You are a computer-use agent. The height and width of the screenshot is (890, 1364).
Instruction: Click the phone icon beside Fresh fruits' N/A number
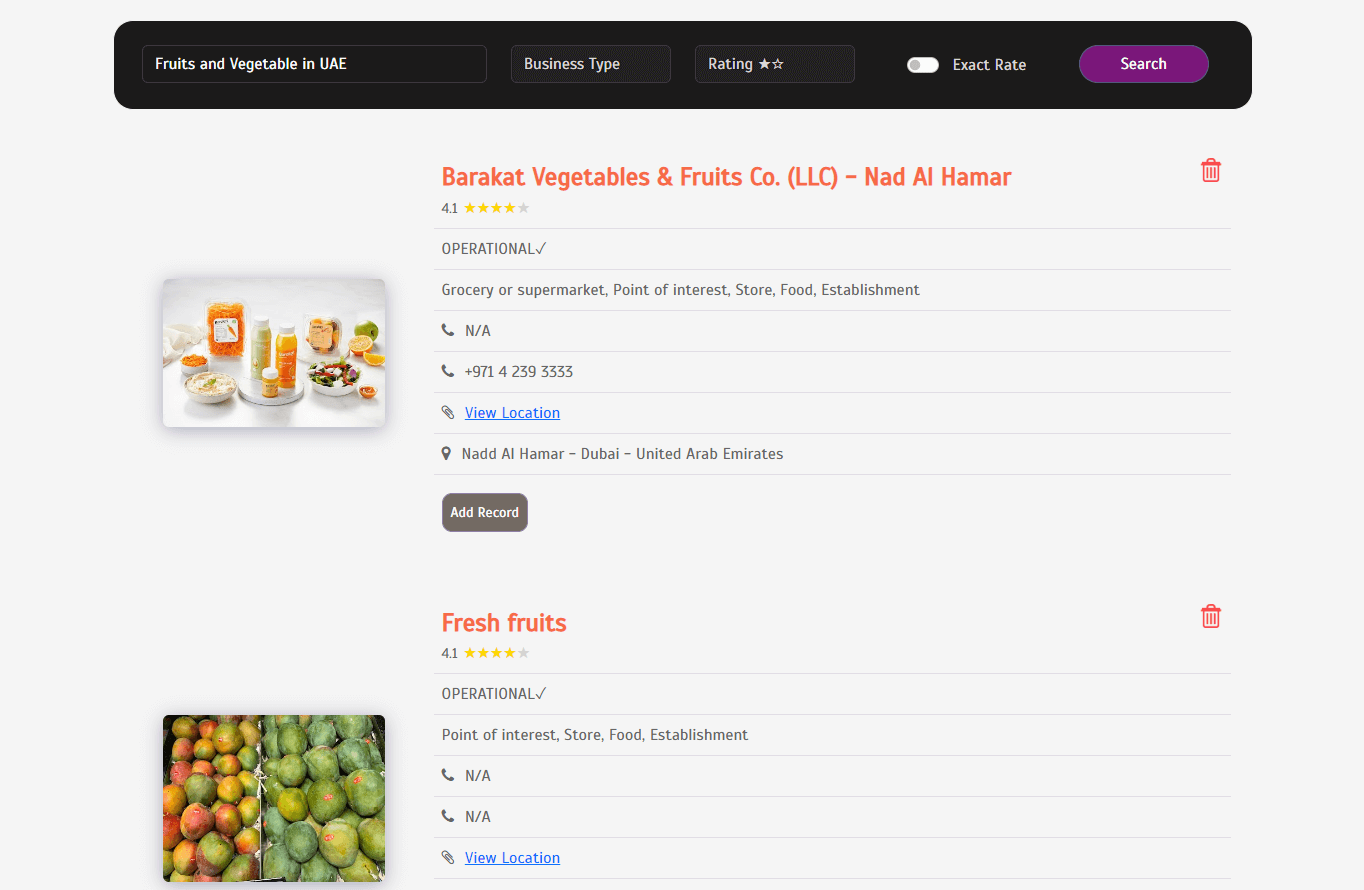(x=447, y=775)
